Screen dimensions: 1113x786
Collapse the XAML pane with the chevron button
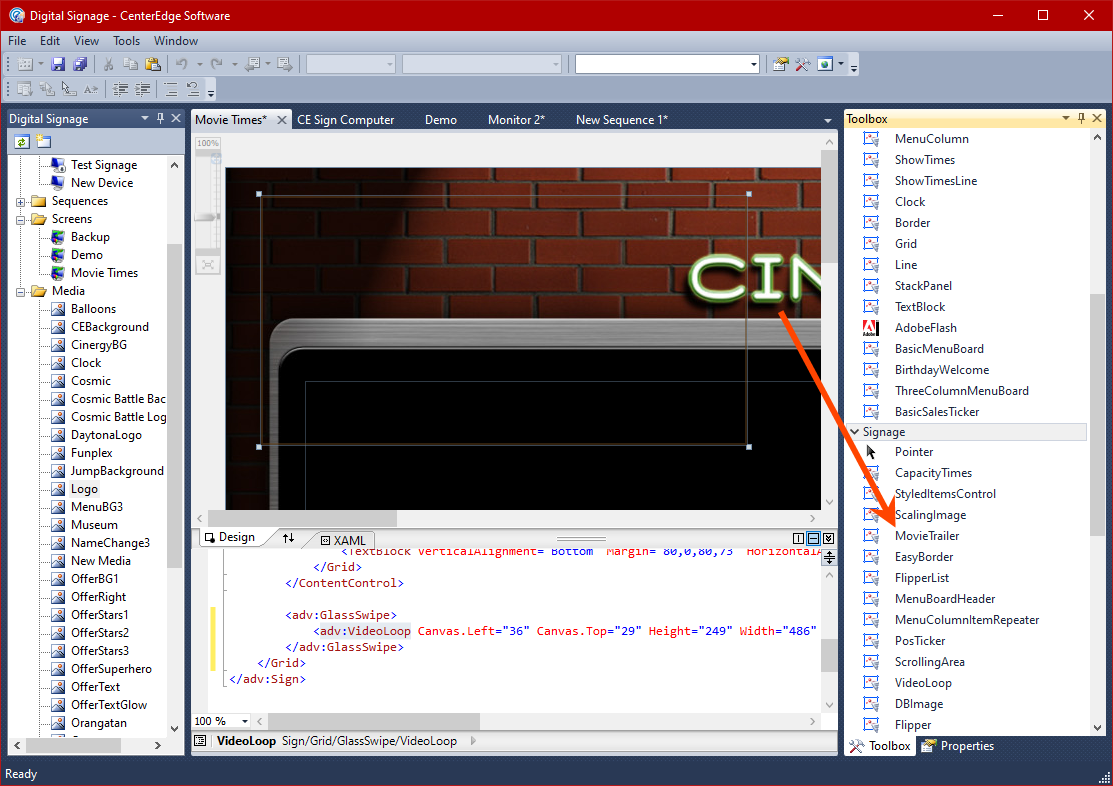(829, 539)
